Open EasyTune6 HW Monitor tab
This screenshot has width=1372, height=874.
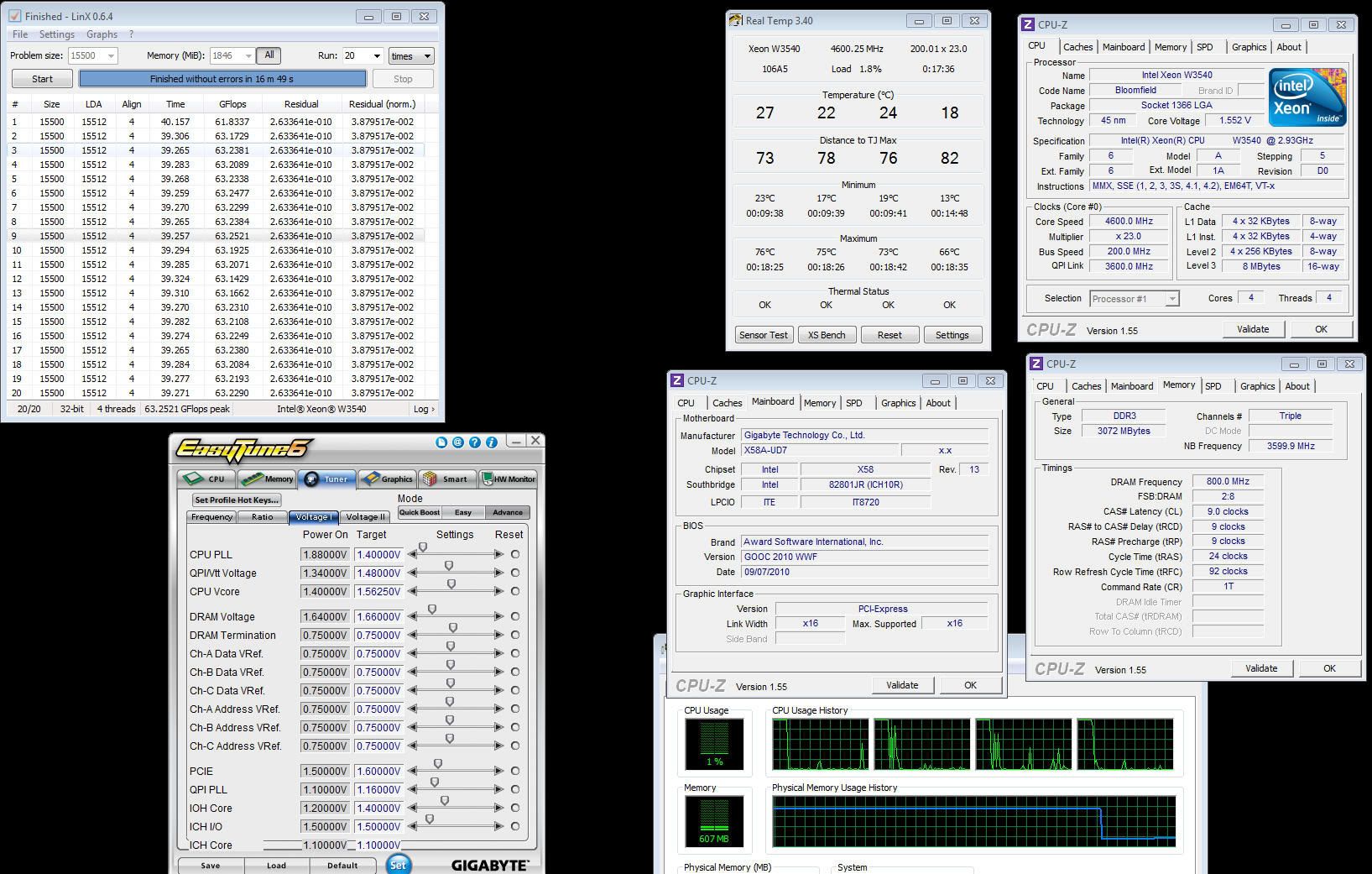point(508,479)
